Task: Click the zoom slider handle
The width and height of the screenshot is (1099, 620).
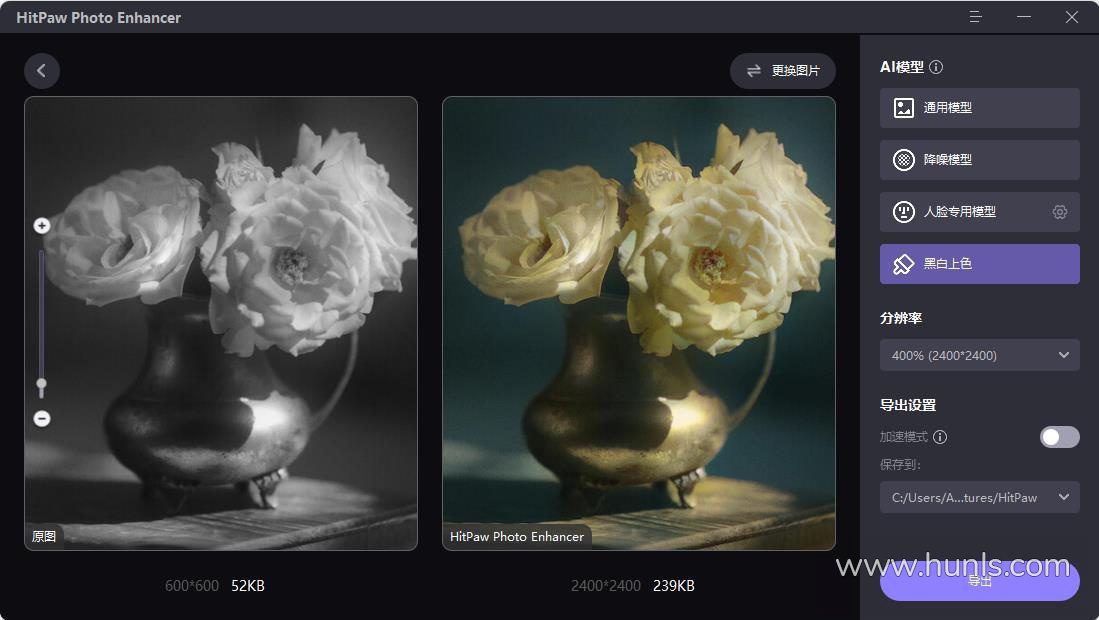Action: 41,385
